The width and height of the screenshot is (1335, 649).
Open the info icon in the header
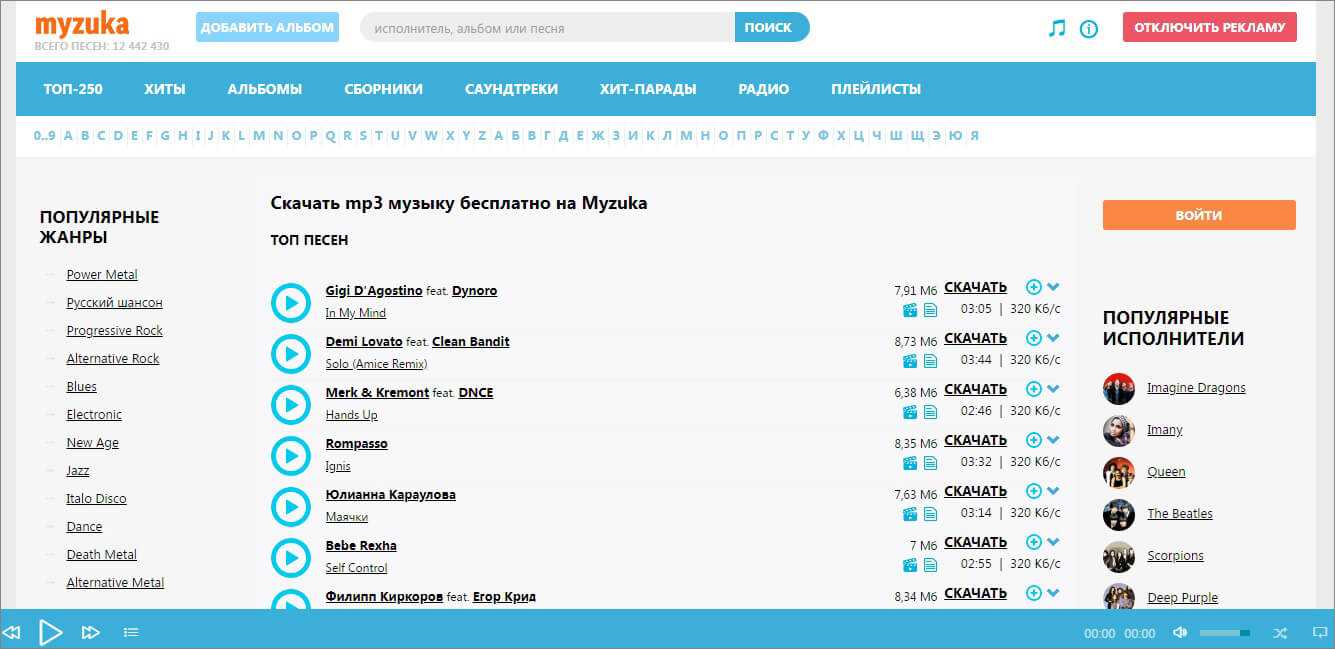(x=1089, y=29)
